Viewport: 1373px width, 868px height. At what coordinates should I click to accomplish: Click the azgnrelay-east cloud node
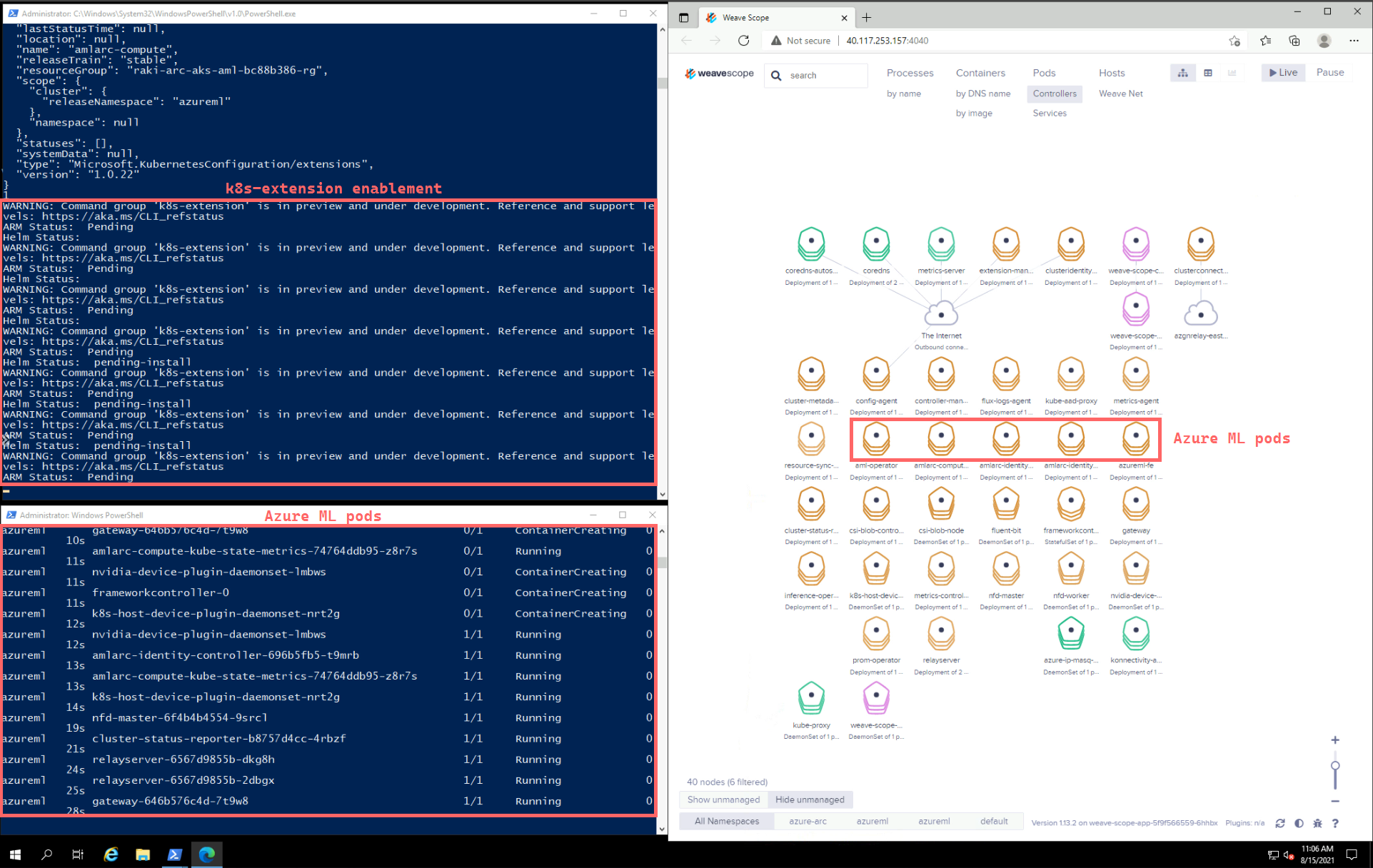(x=1201, y=314)
